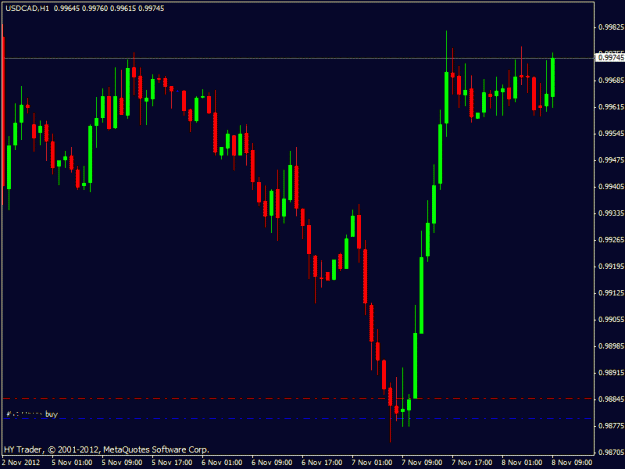This screenshot has height=469, width=625.
Task: Click the 0.99335 price axis label
Action: coord(611,214)
